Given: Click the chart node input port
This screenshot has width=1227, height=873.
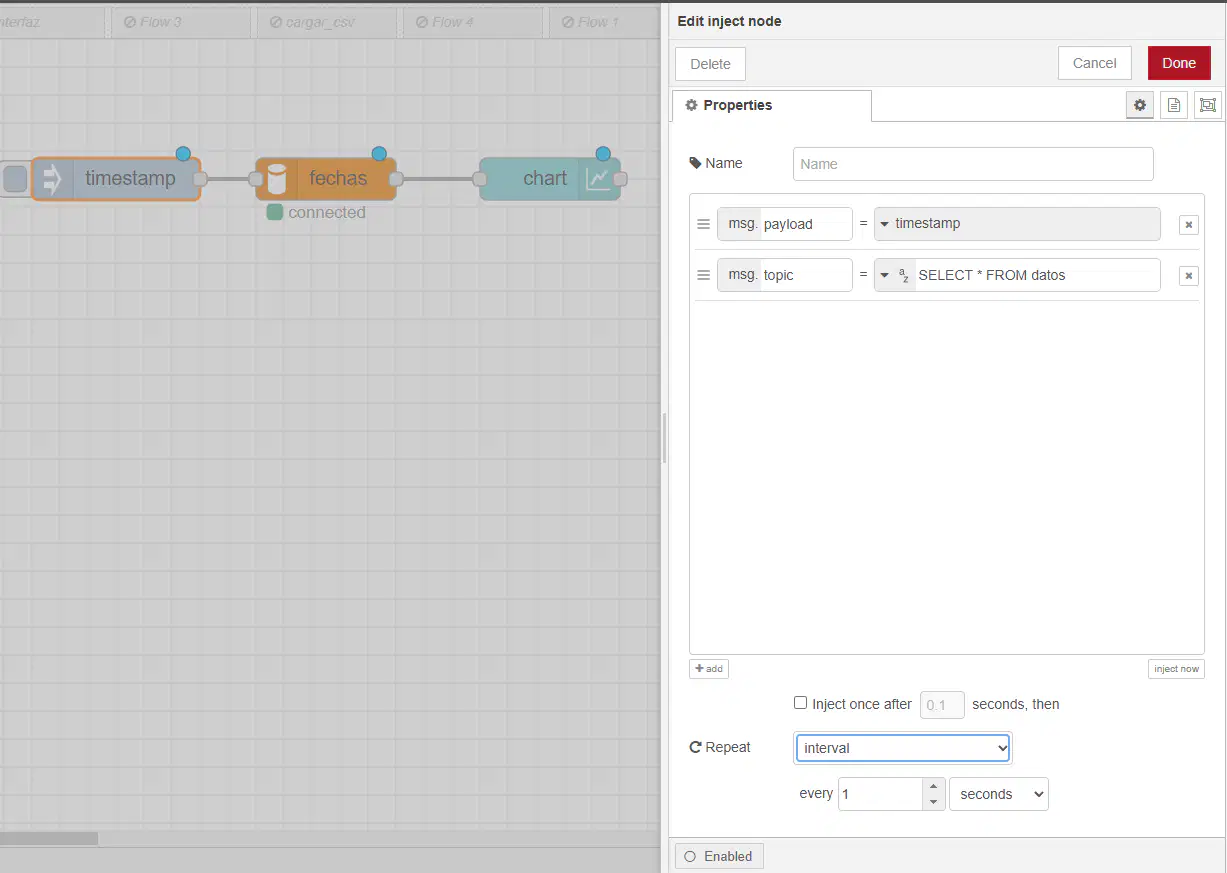Looking at the screenshot, I should 480,179.
